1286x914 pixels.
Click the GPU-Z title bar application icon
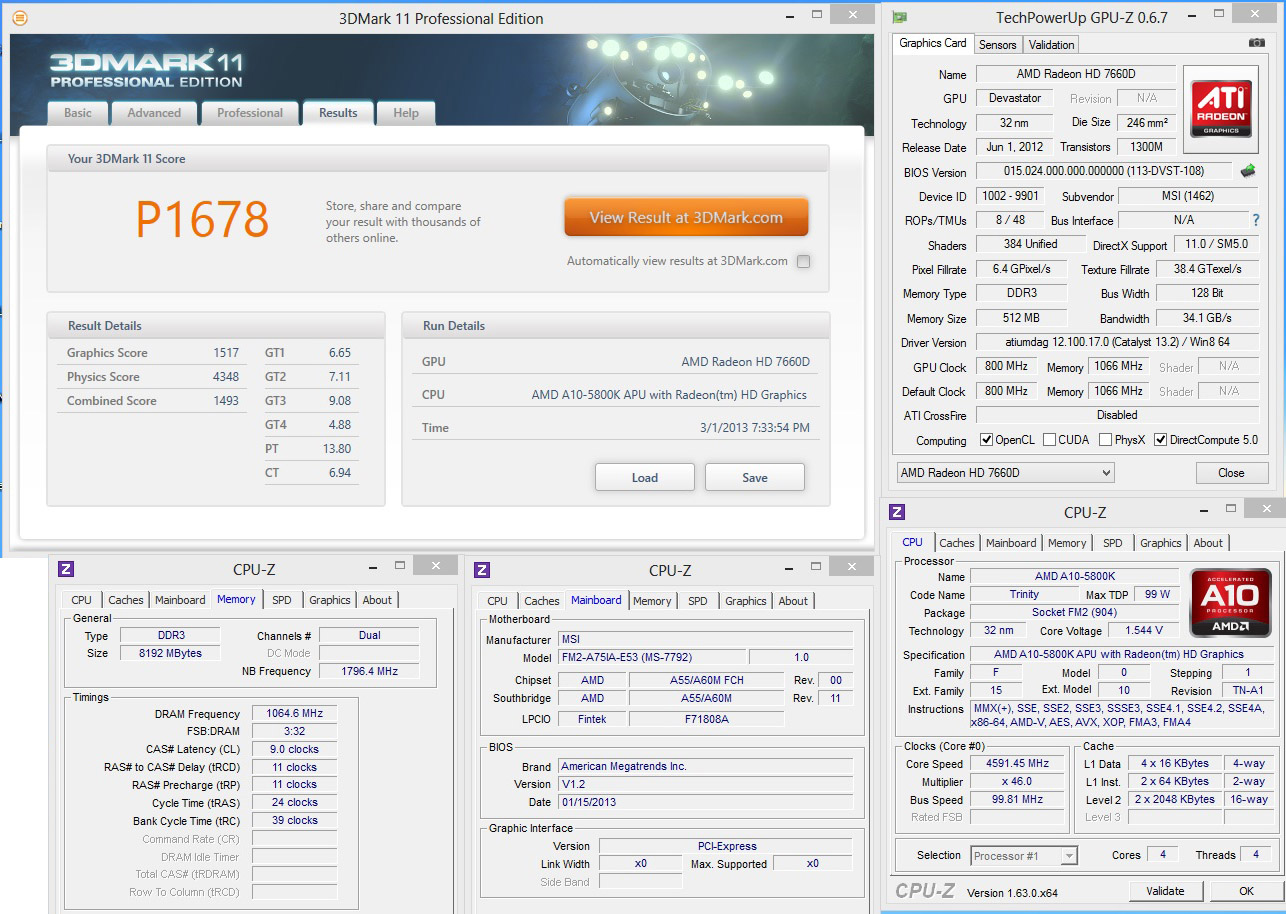tap(900, 17)
